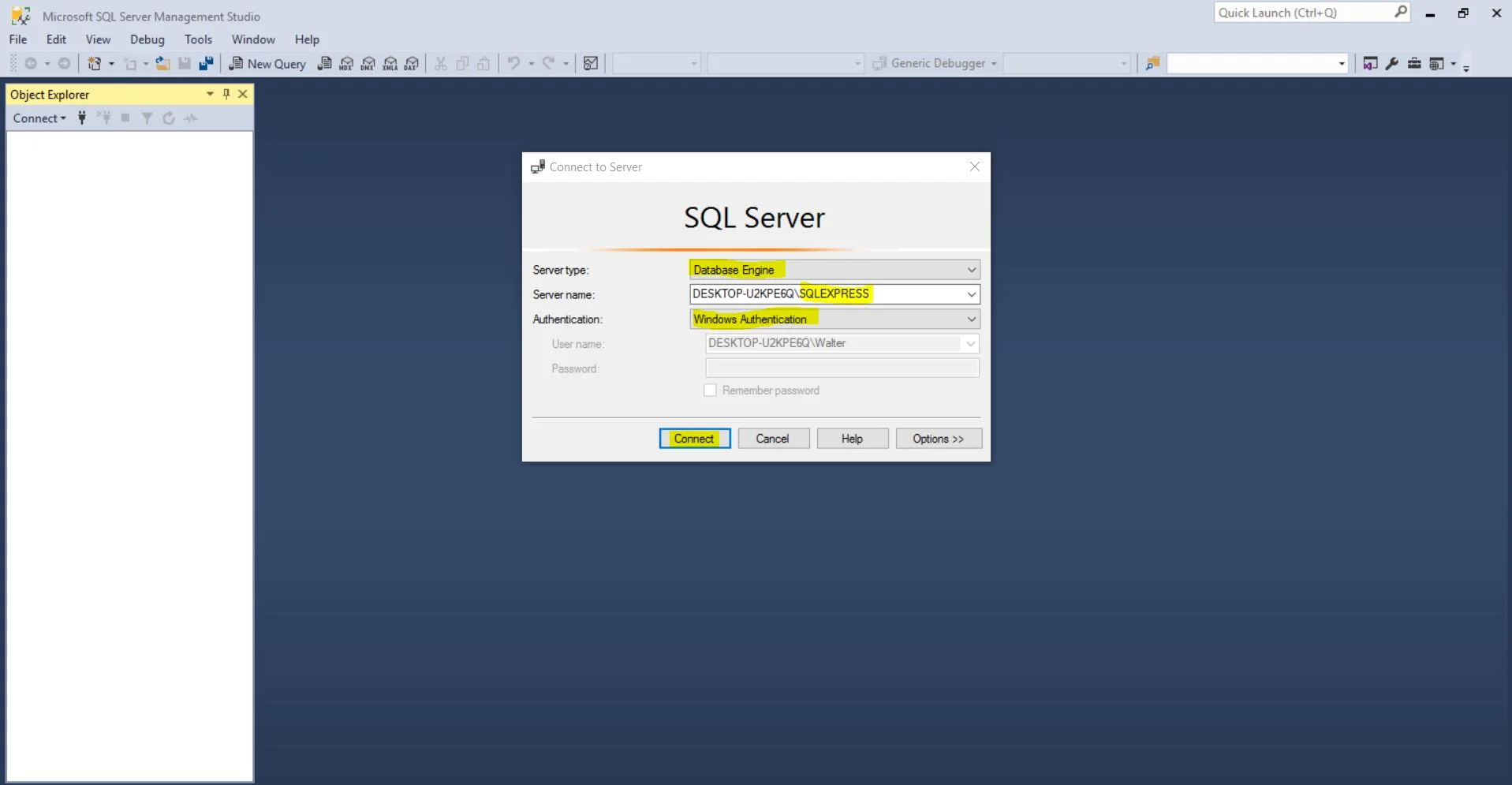This screenshot has width=1512, height=785.
Task: Open the Edit menu
Action: tap(56, 39)
